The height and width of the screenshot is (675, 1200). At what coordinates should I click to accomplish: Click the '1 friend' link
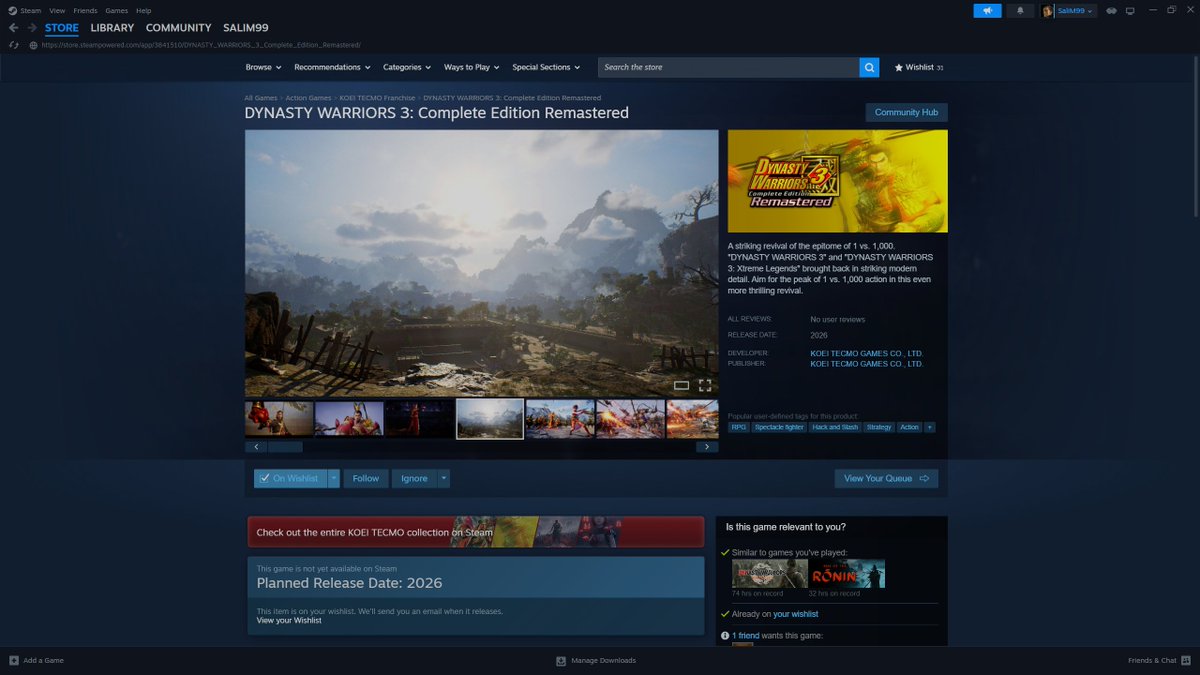click(x=746, y=636)
